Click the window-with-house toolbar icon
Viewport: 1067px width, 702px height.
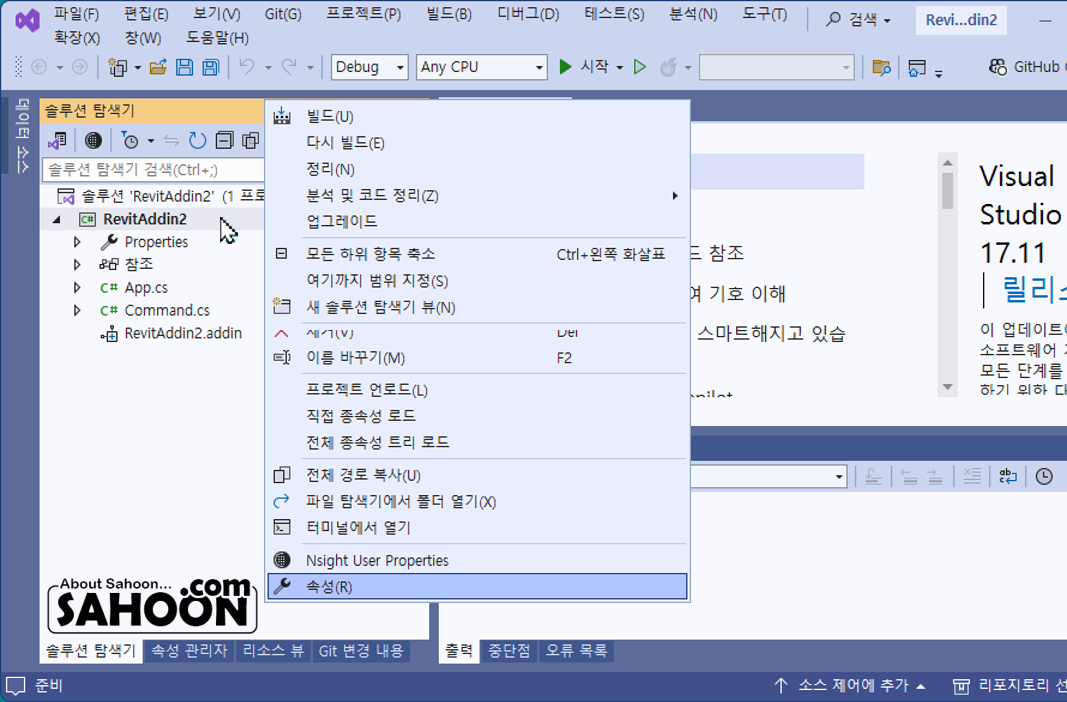click(917, 67)
